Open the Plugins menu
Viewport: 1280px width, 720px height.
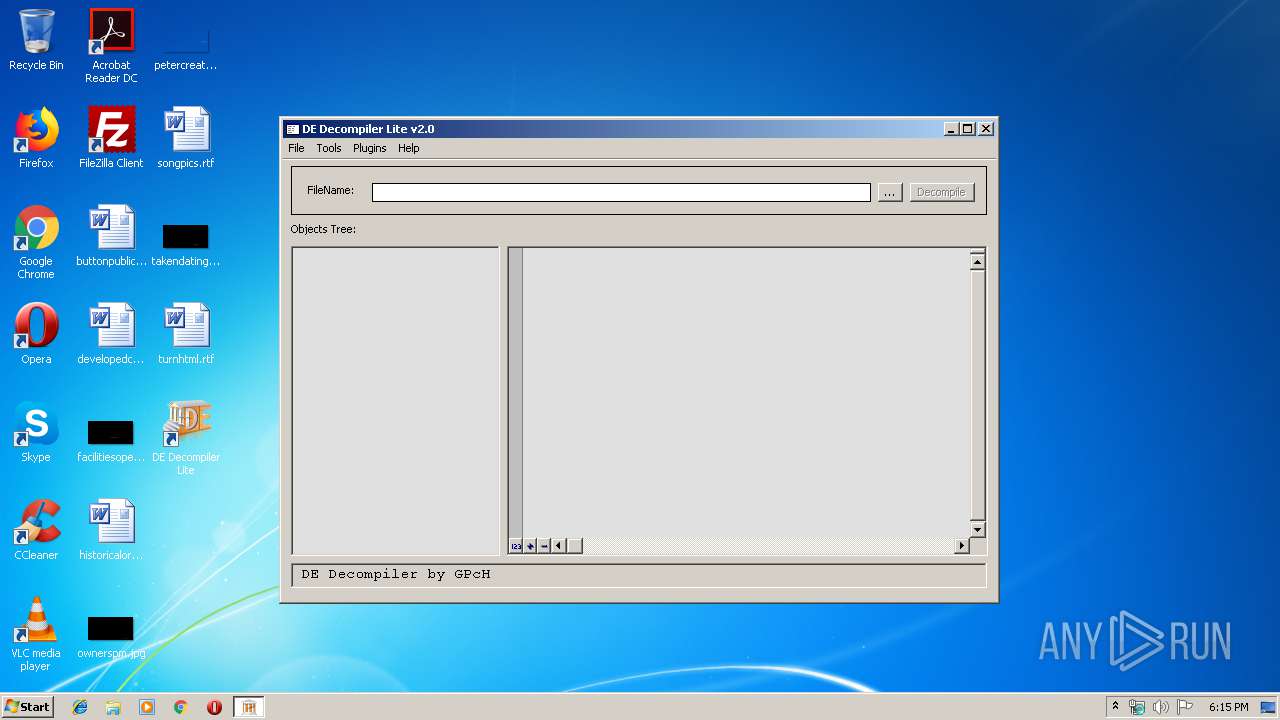[370, 148]
